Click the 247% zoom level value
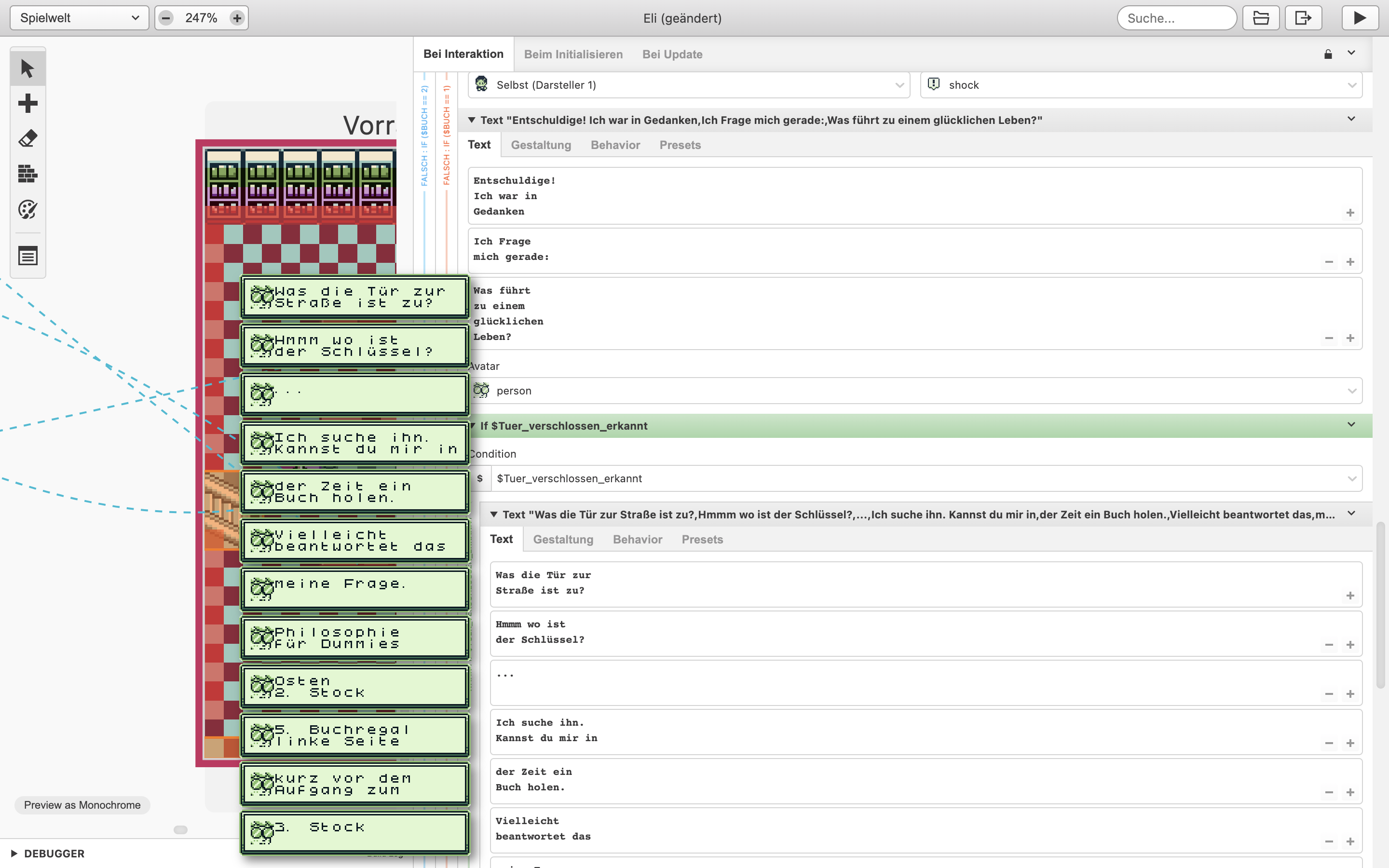This screenshot has height=868, width=1389. tap(201, 18)
